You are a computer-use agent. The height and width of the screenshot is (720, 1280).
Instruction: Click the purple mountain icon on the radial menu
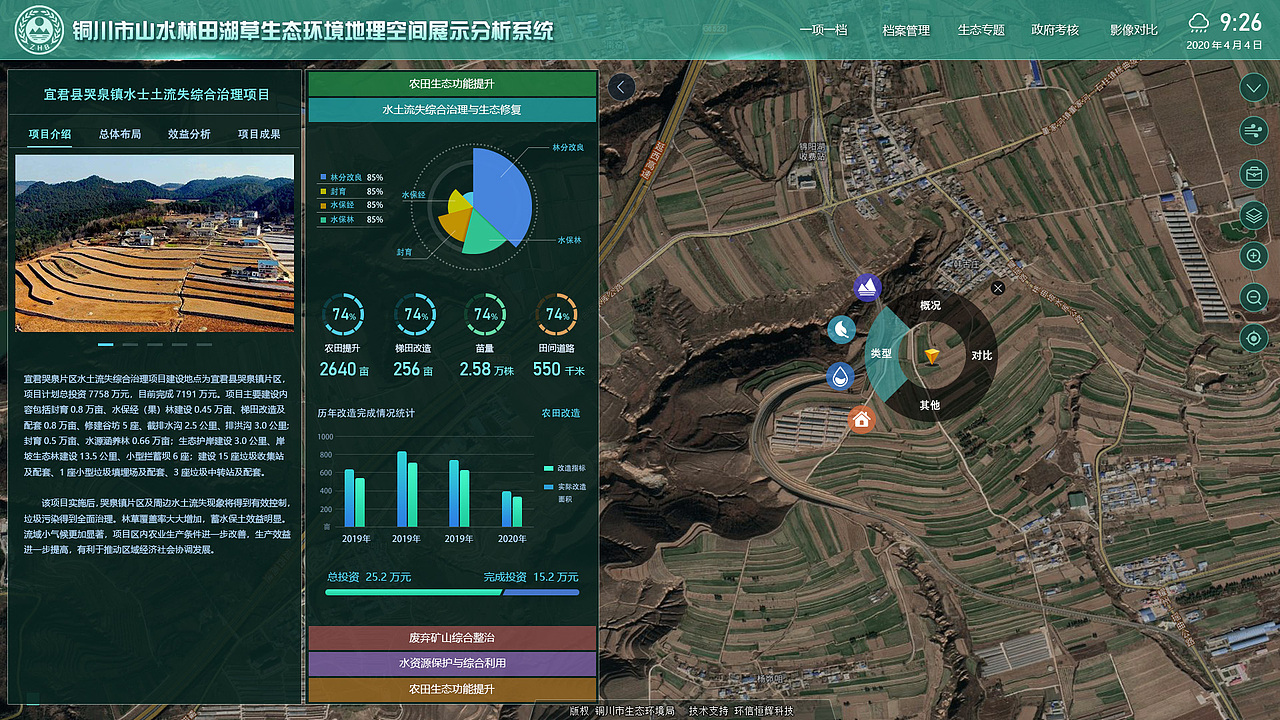867,288
